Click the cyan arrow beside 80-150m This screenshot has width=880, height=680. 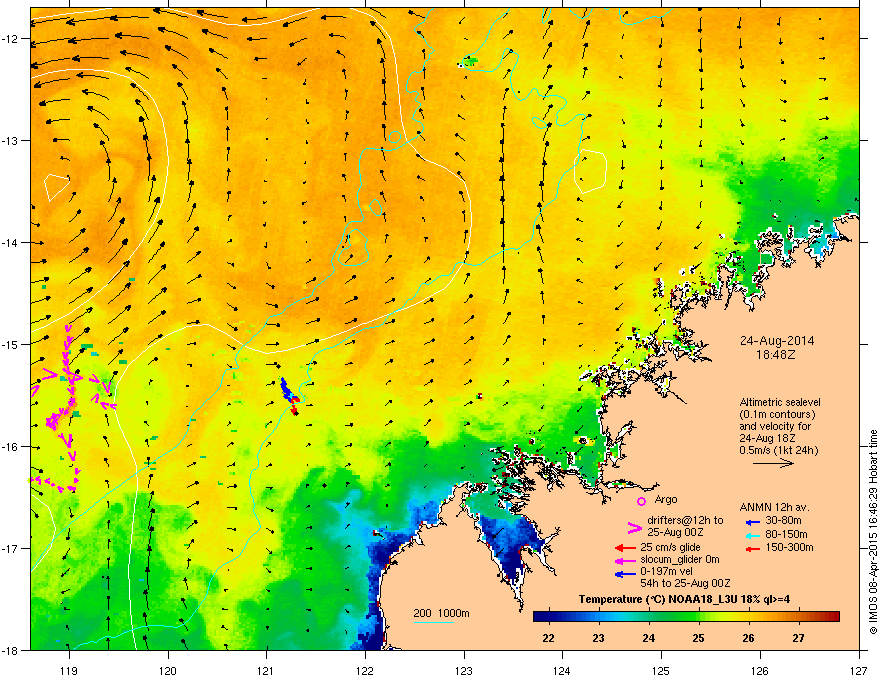(x=753, y=535)
